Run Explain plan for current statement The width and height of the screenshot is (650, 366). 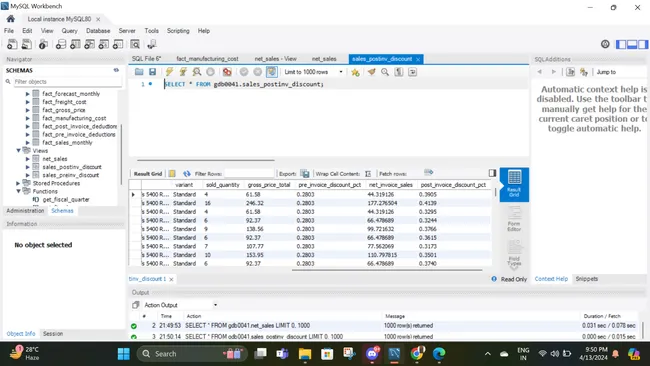(x=197, y=72)
